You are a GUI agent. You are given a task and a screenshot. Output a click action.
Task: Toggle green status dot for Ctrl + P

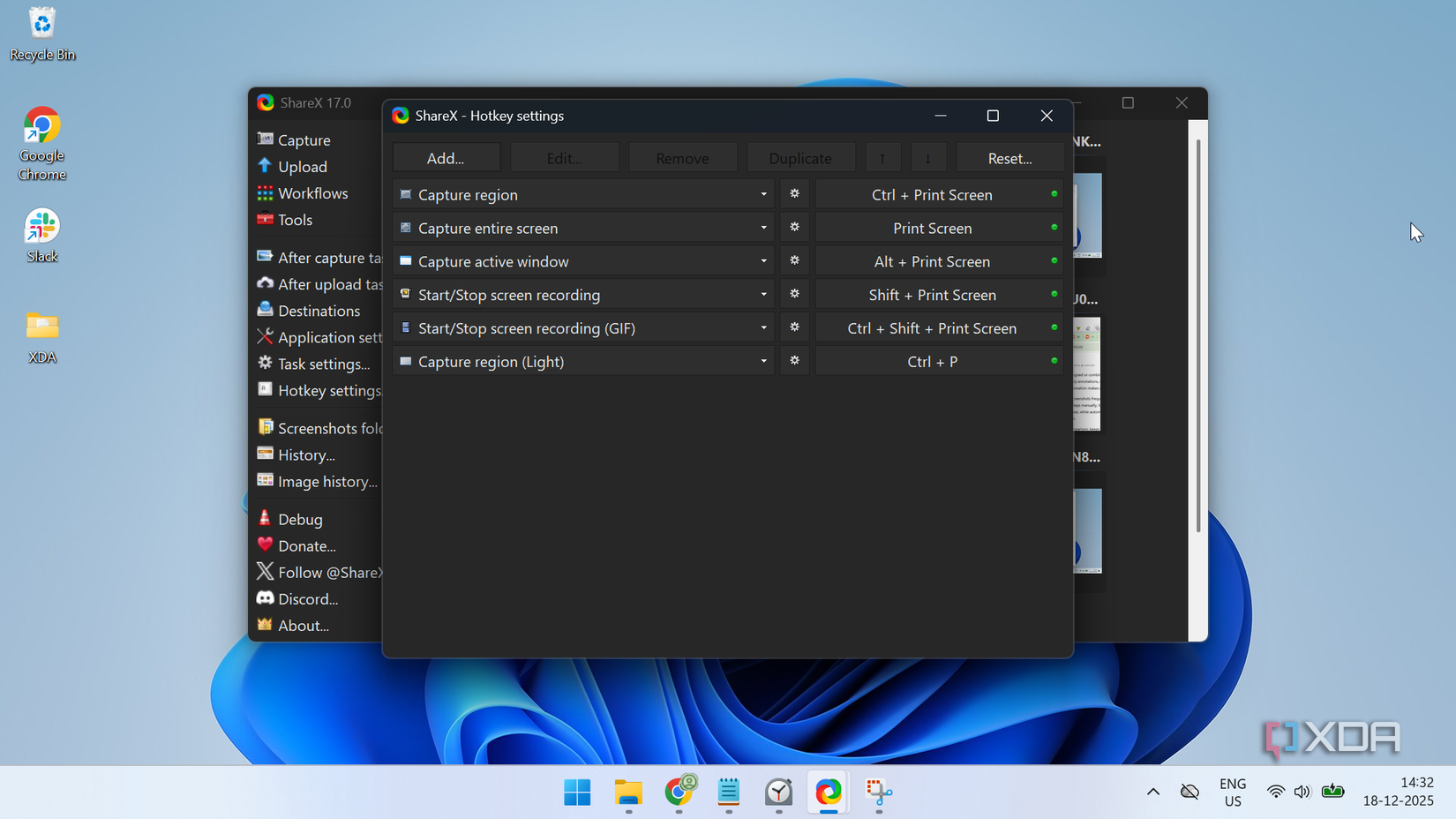(1054, 361)
